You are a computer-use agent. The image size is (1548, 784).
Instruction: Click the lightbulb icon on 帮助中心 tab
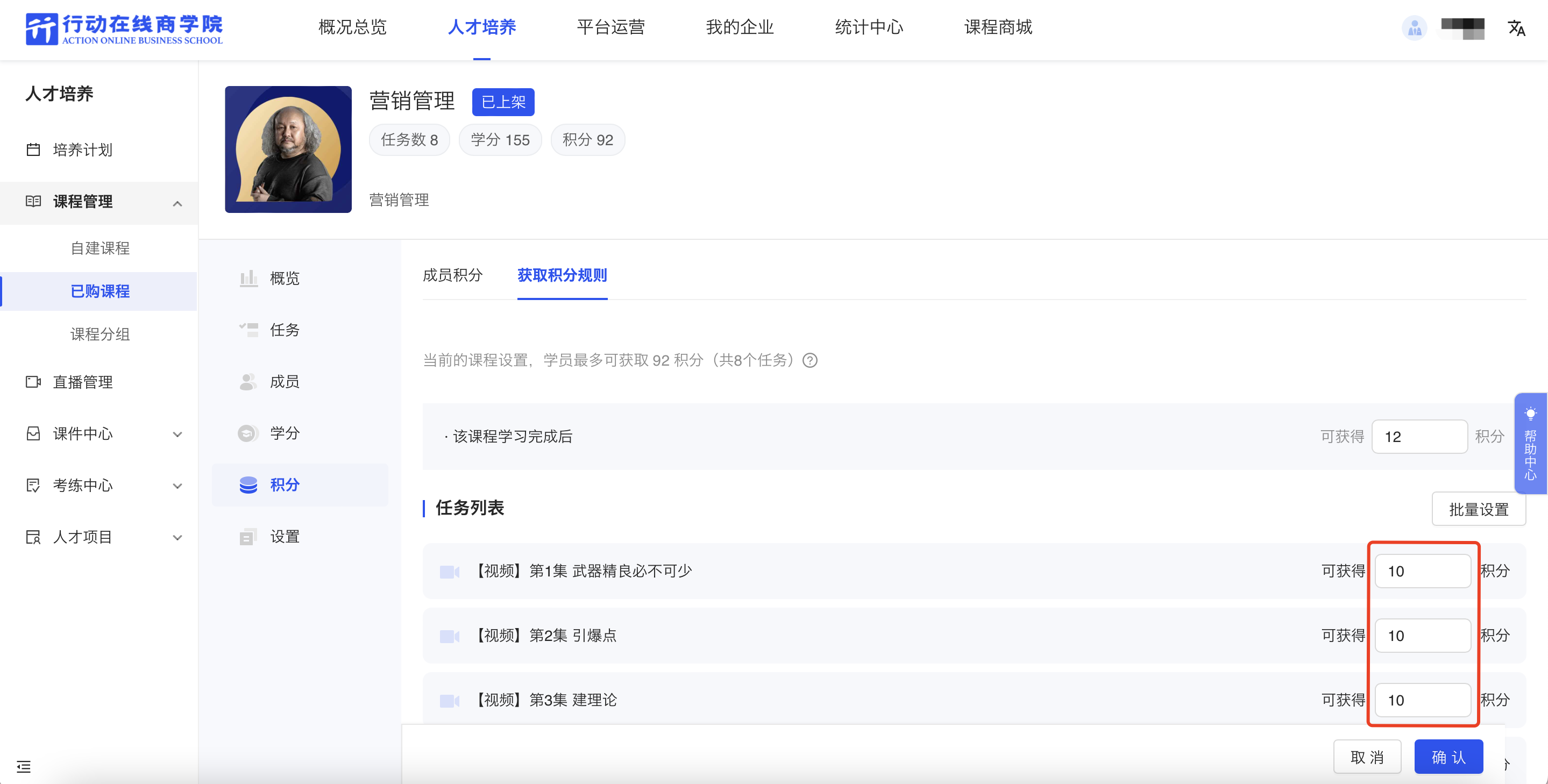1530,414
